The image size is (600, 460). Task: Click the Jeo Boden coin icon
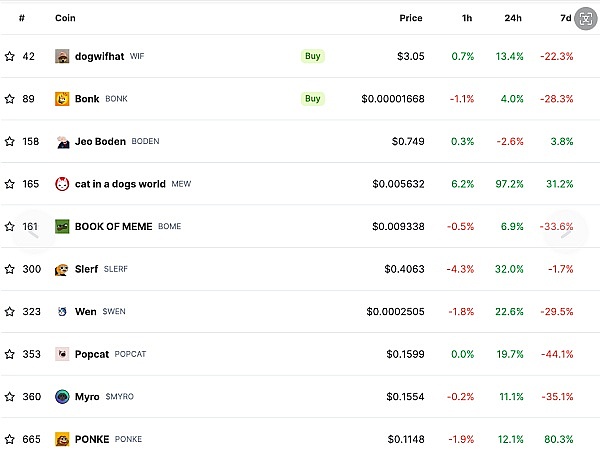(x=62, y=141)
